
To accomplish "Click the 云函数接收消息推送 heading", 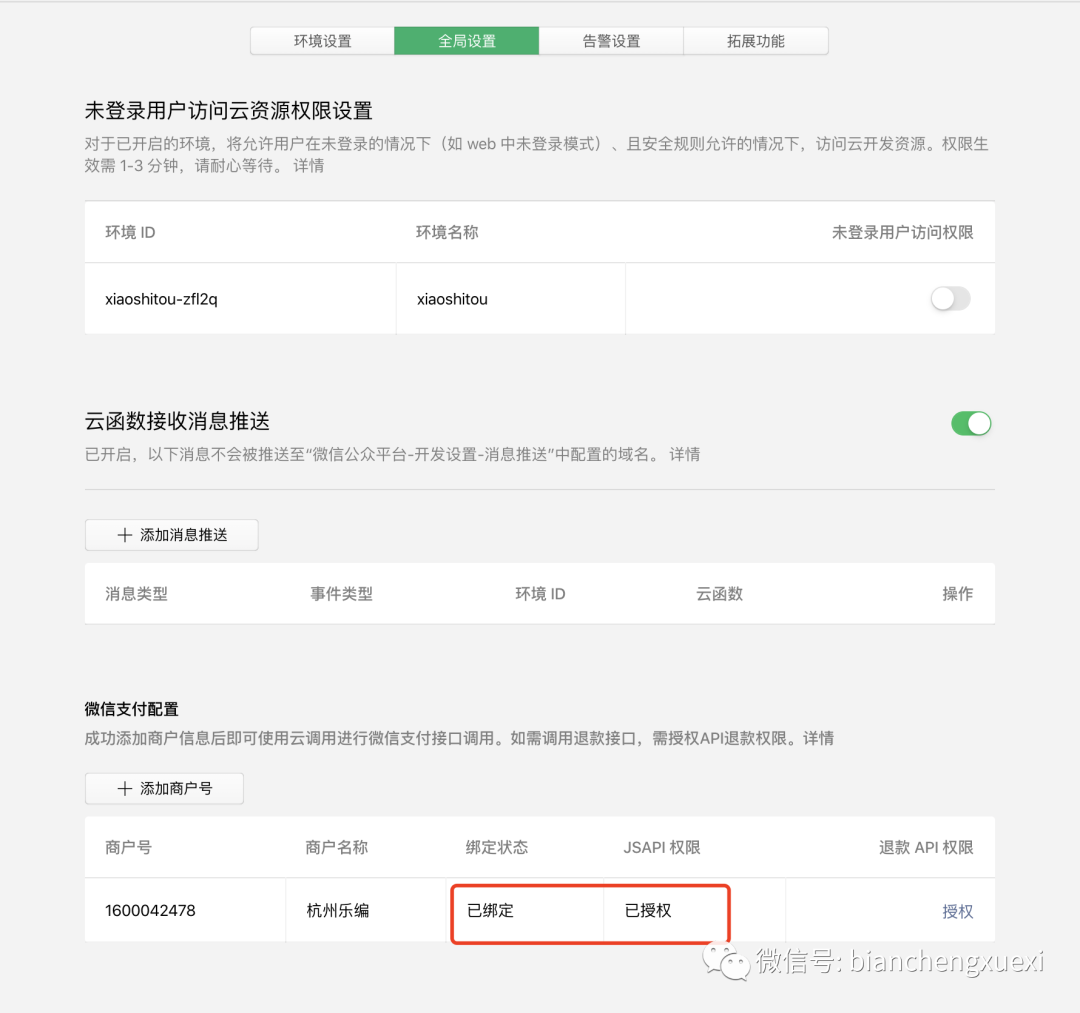I will point(177,421).
